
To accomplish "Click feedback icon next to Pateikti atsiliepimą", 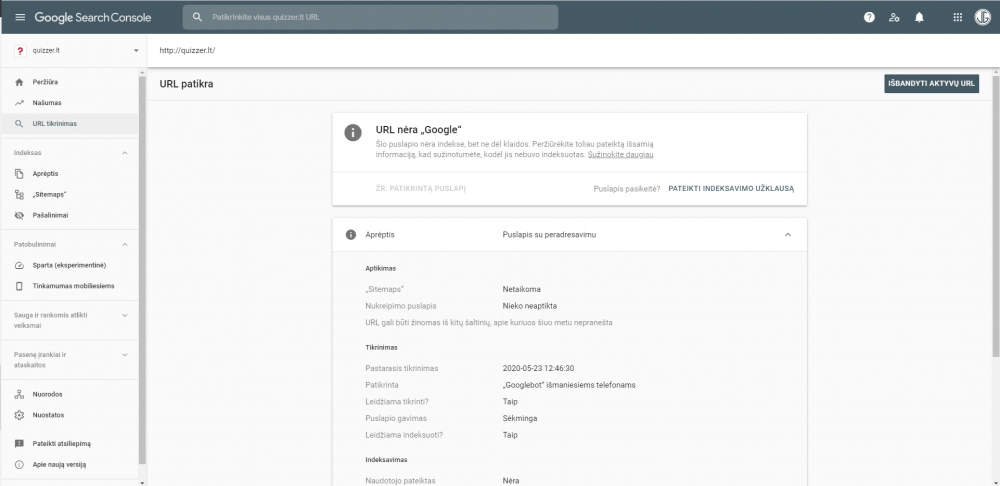I will pos(19,443).
